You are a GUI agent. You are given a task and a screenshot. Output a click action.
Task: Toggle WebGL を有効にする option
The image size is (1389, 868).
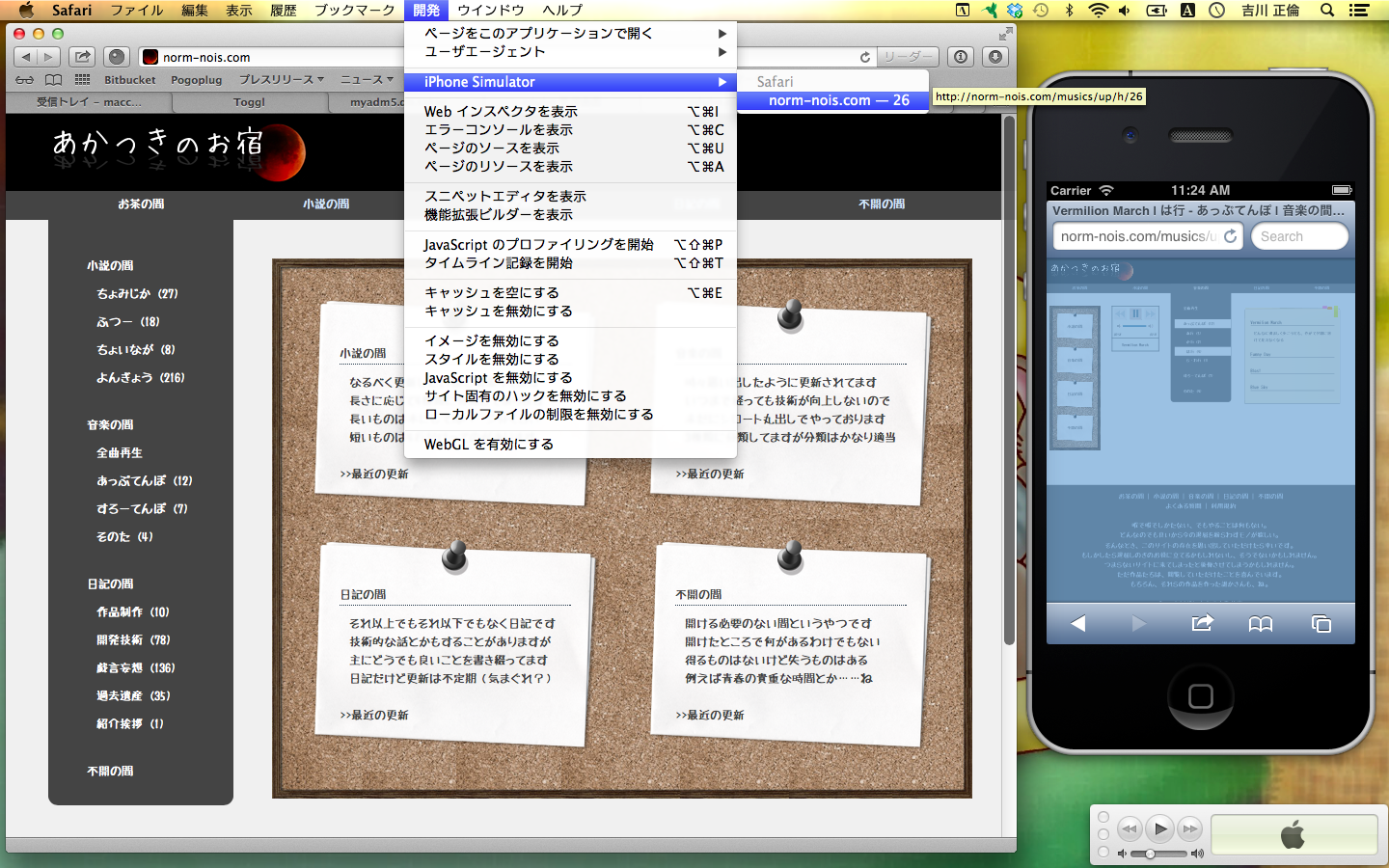point(488,445)
